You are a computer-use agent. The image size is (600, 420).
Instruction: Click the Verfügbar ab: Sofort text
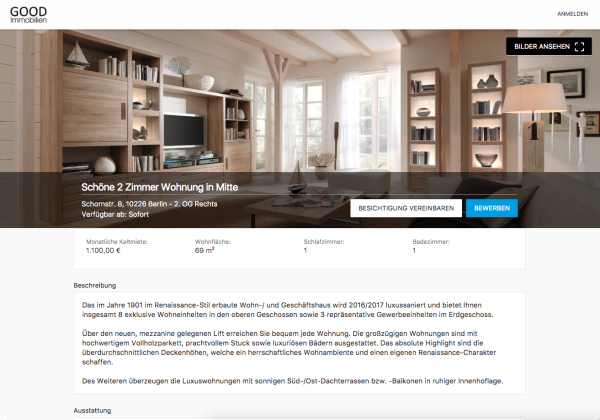tap(115, 214)
